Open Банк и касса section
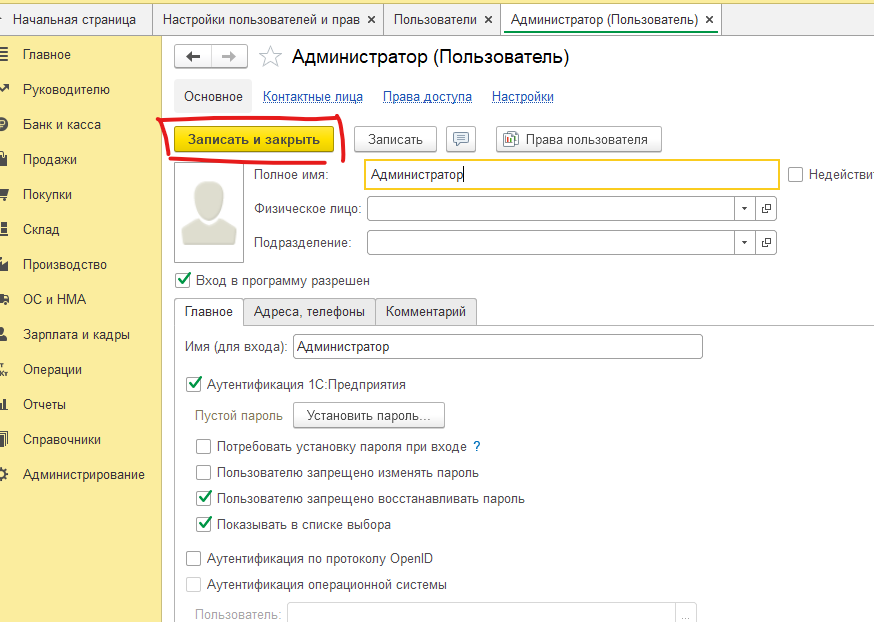 (x=62, y=124)
